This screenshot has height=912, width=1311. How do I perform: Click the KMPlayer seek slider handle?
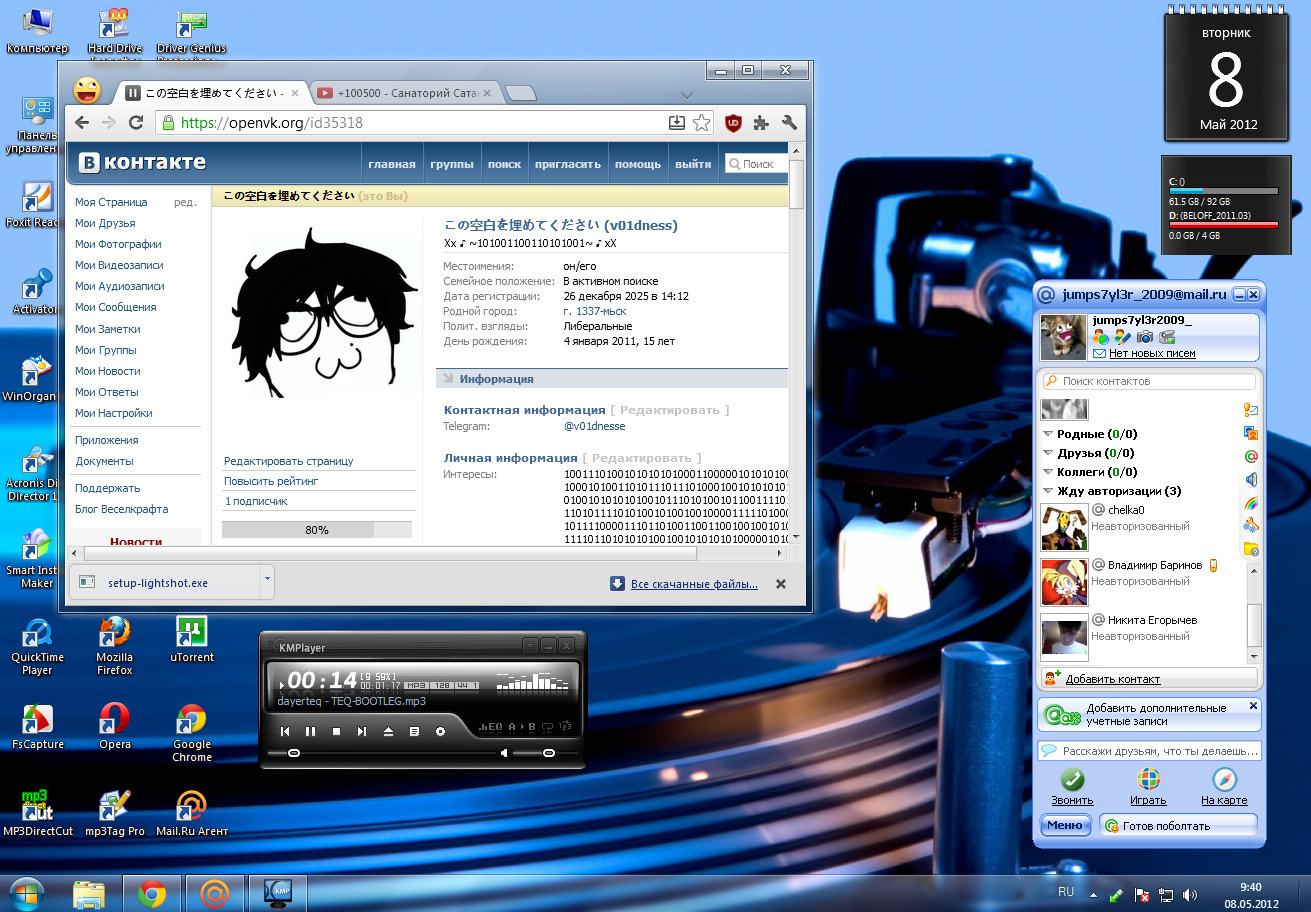(294, 752)
